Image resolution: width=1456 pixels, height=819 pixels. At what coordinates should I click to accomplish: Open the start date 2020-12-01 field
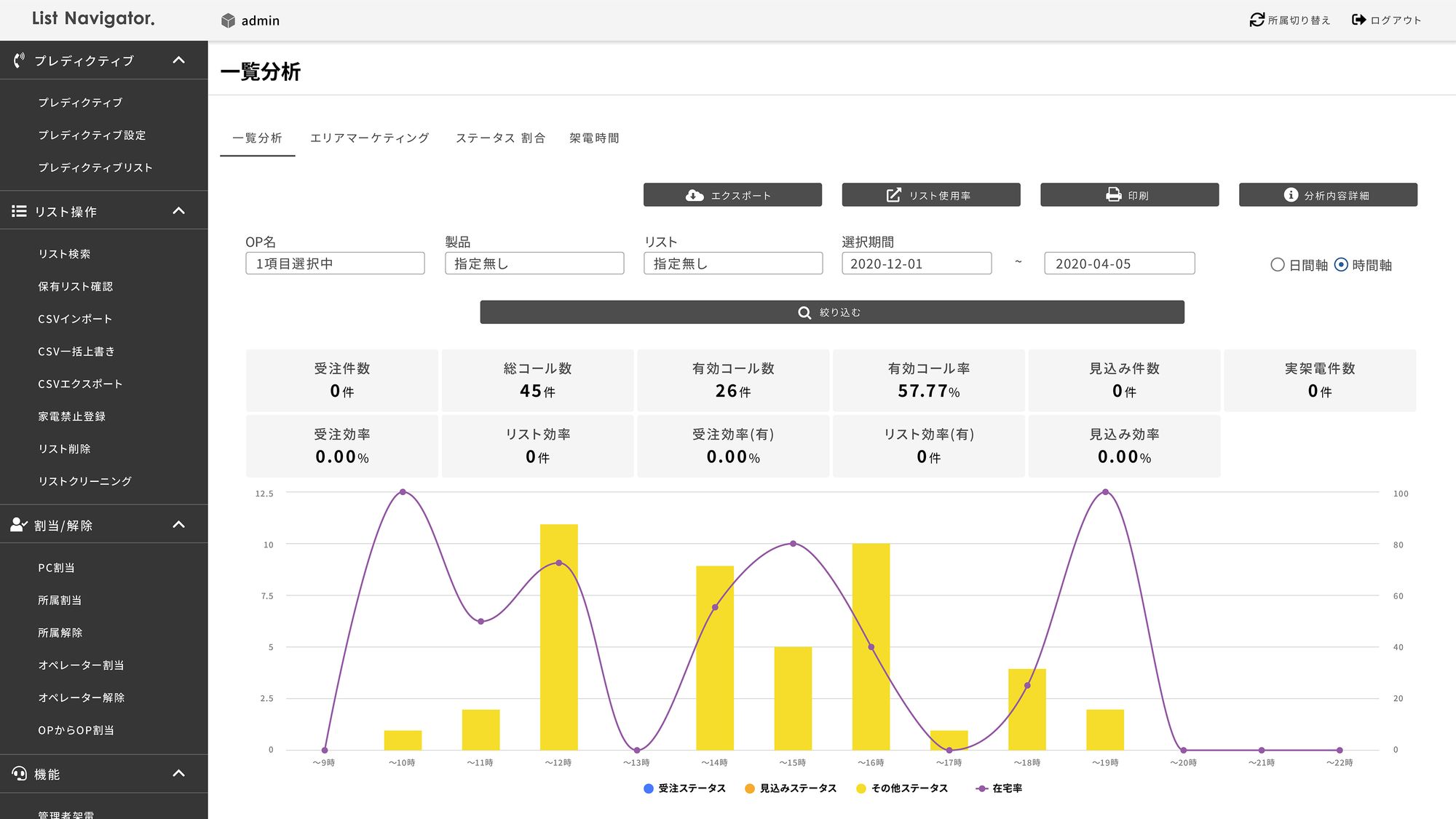coord(917,264)
